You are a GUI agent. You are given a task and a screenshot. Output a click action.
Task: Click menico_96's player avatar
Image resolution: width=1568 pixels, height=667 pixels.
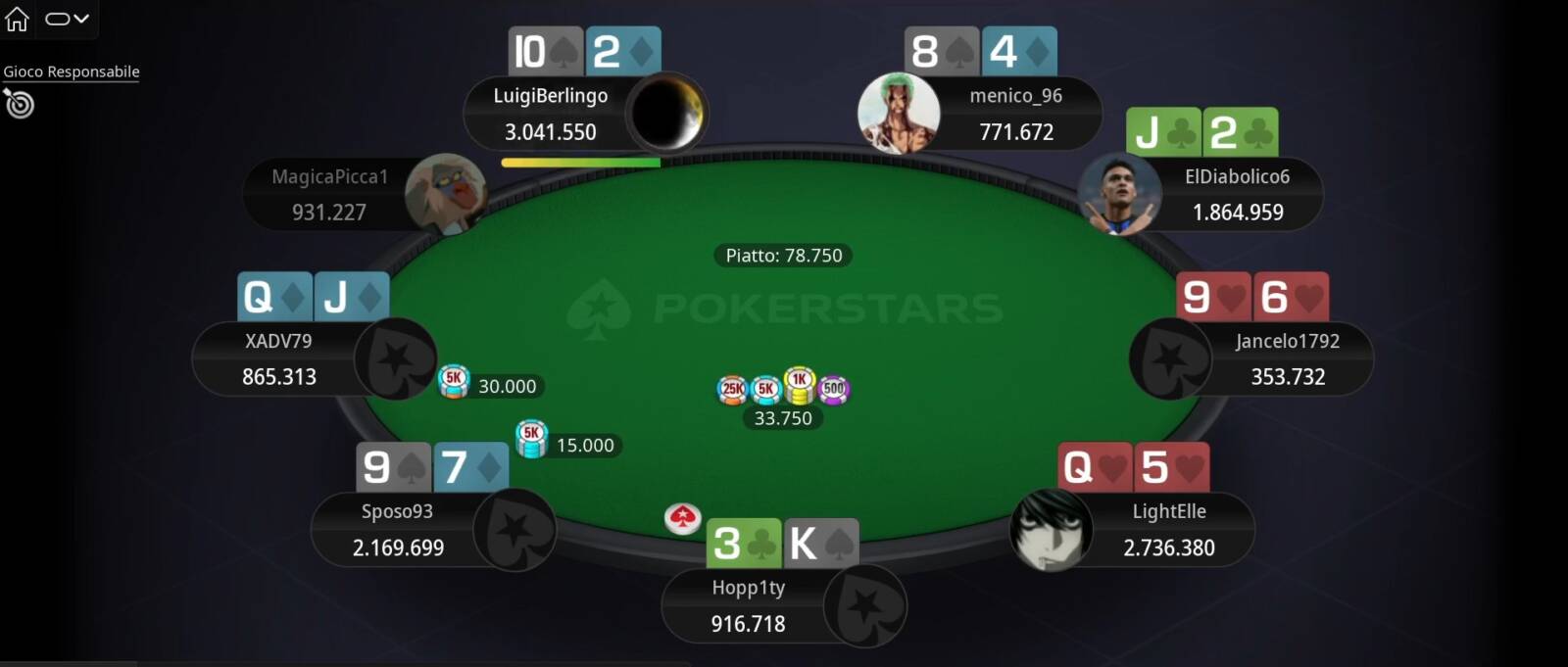point(899,114)
